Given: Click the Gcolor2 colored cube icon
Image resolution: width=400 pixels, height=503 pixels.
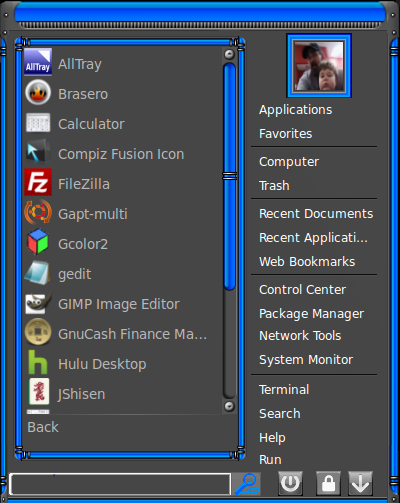Looking at the screenshot, I should click(38, 242).
